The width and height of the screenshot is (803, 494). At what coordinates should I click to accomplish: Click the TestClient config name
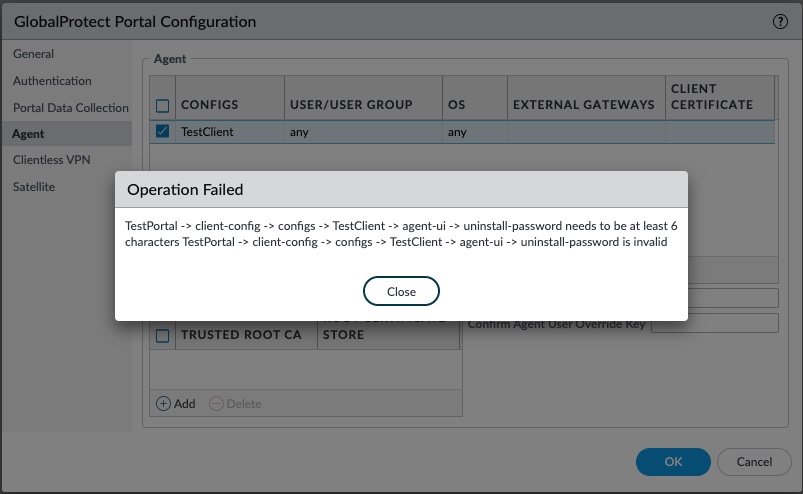207,131
